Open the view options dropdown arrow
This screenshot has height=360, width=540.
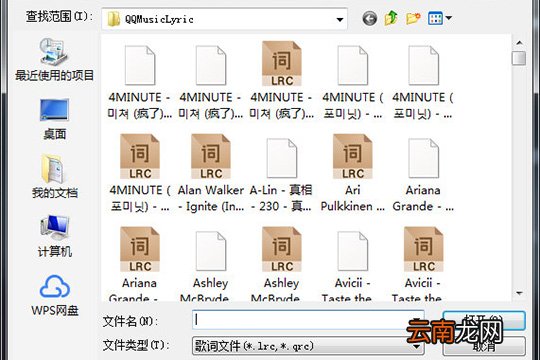[x=449, y=17]
